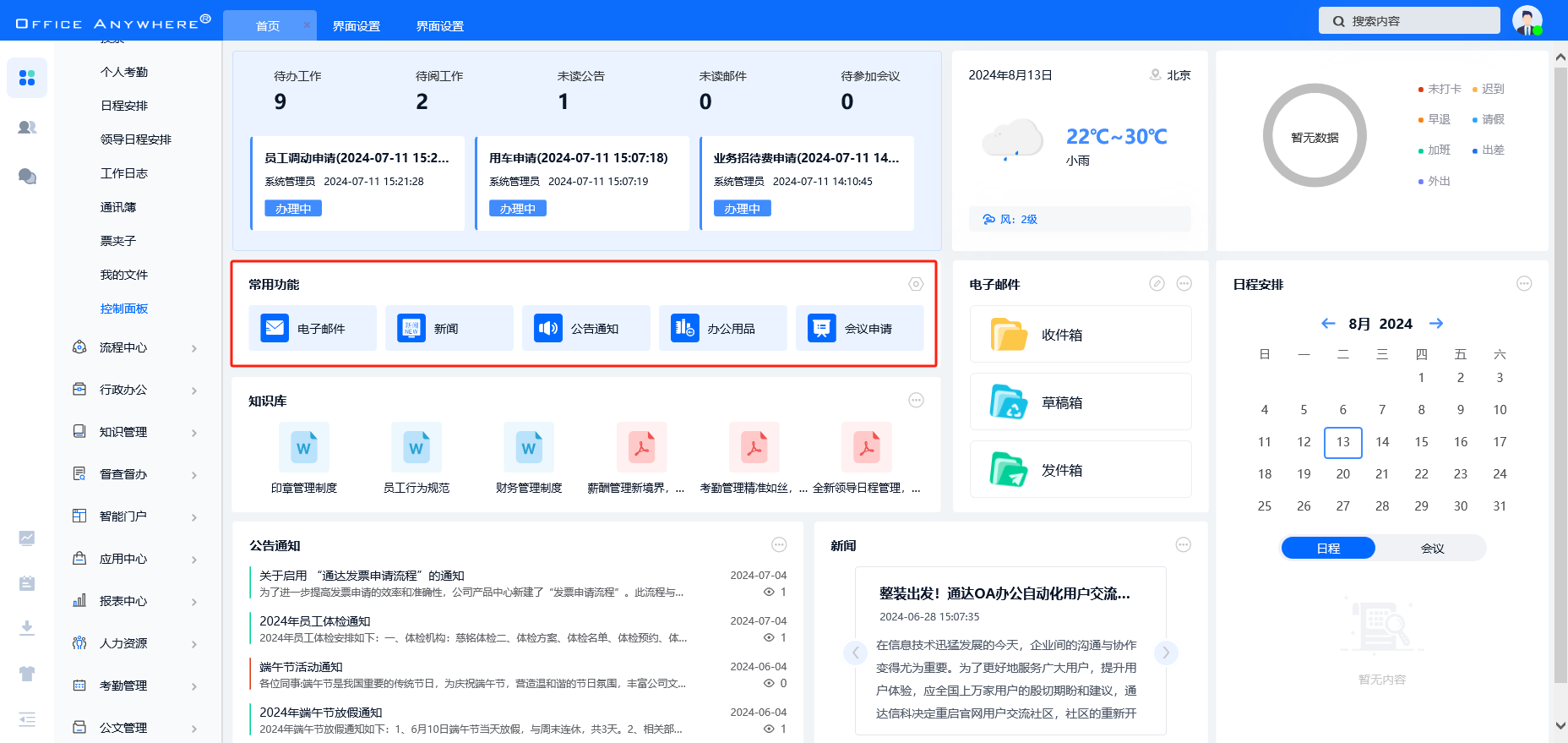Viewport: 1568px width, 743px height.
Task: Click the 常用功能 settings gear icon
Action: [916, 284]
